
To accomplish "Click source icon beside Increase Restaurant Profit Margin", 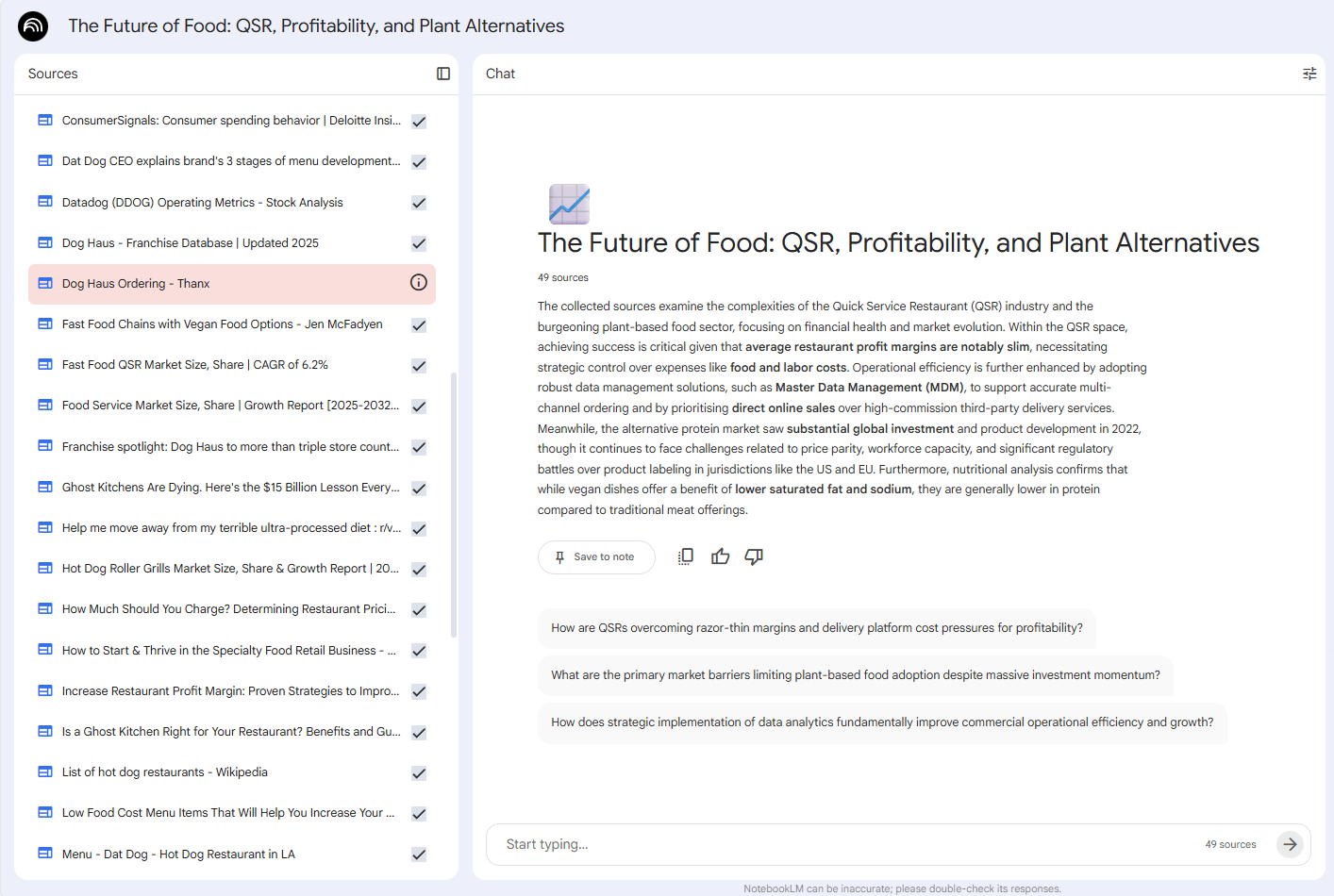I will click(45, 690).
